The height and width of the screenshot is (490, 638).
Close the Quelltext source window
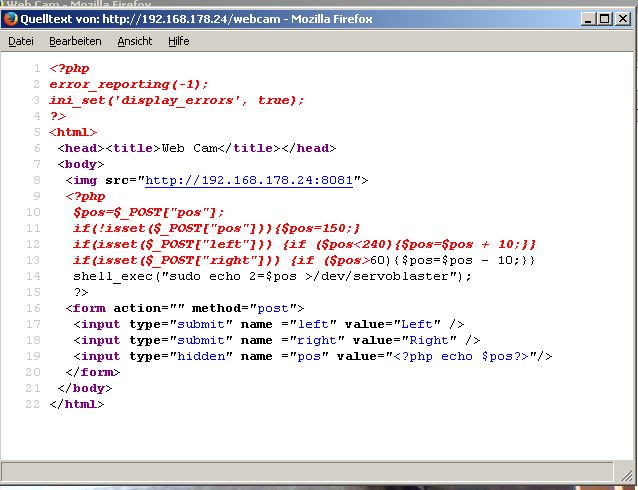(x=624, y=18)
